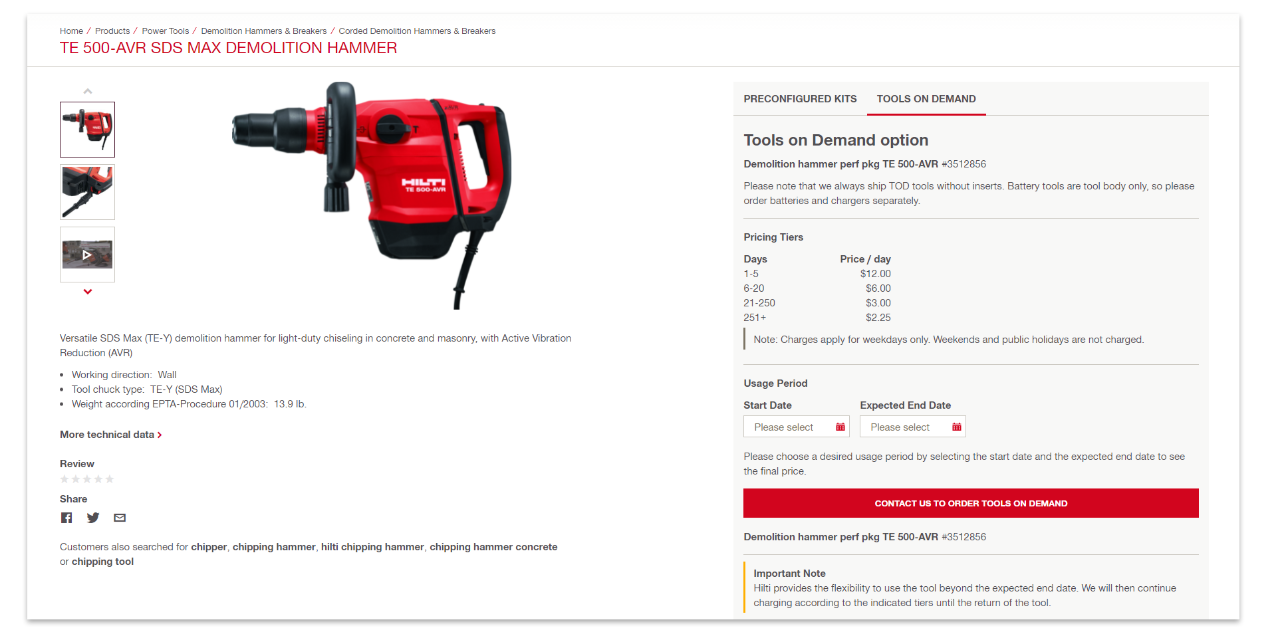This screenshot has height=640, width=1280.
Task: Select second product close-up thumbnail
Action: [87, 192]
